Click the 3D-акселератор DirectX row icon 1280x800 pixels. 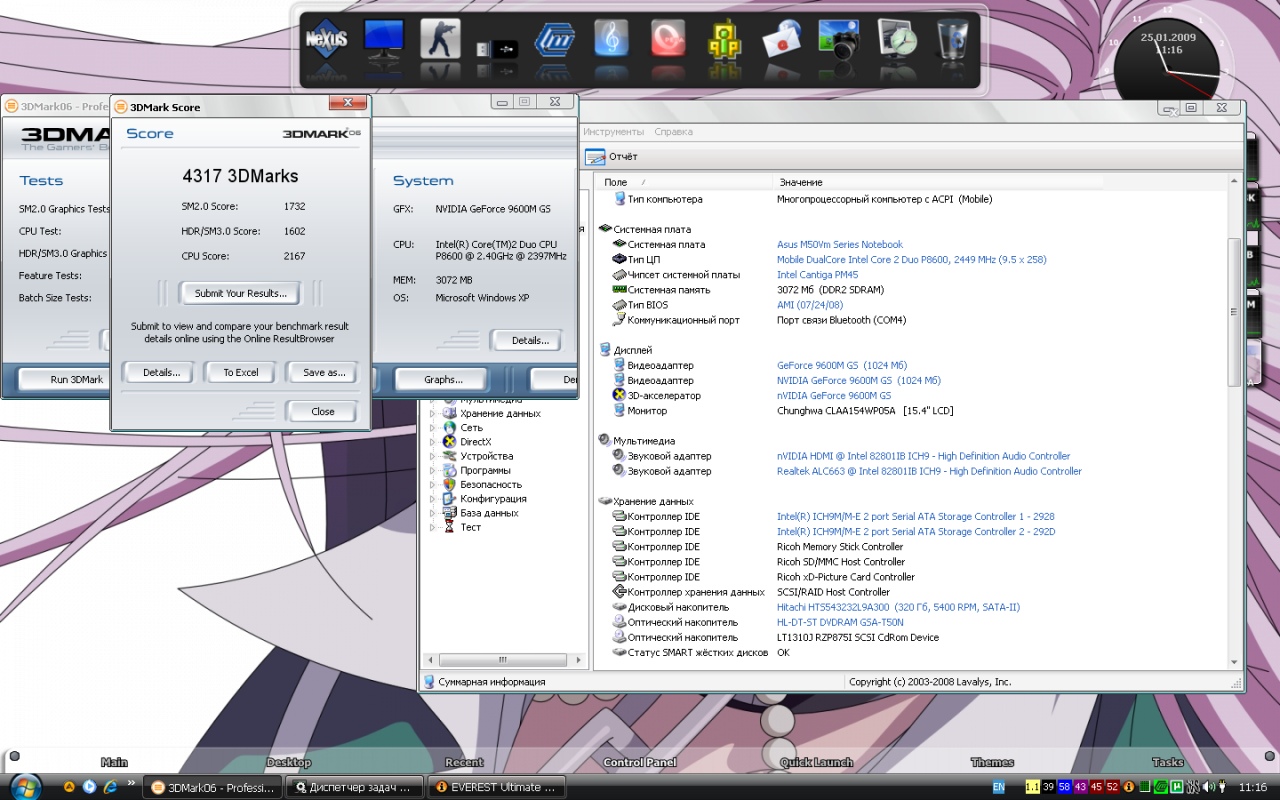[x=620, y=396]
